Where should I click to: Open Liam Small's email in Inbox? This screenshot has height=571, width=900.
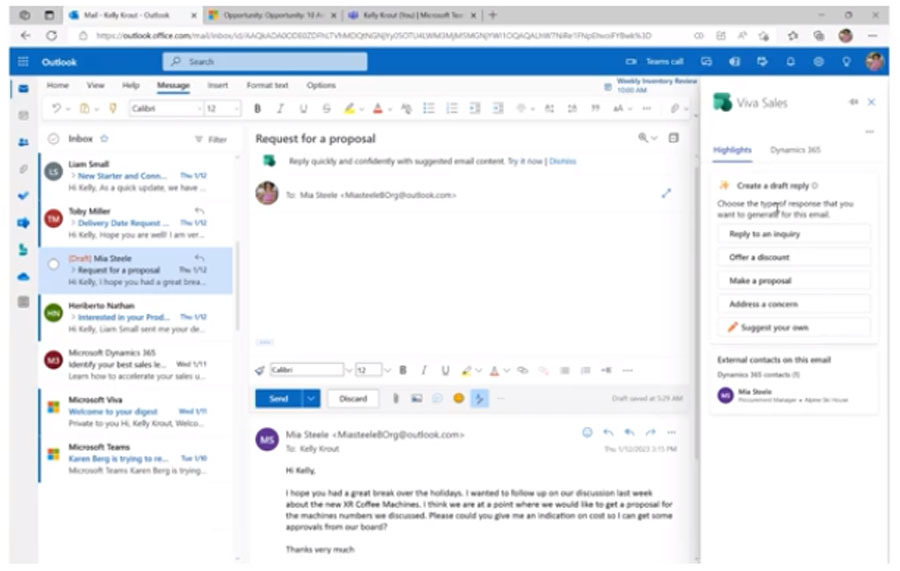(x=137, y=176)
